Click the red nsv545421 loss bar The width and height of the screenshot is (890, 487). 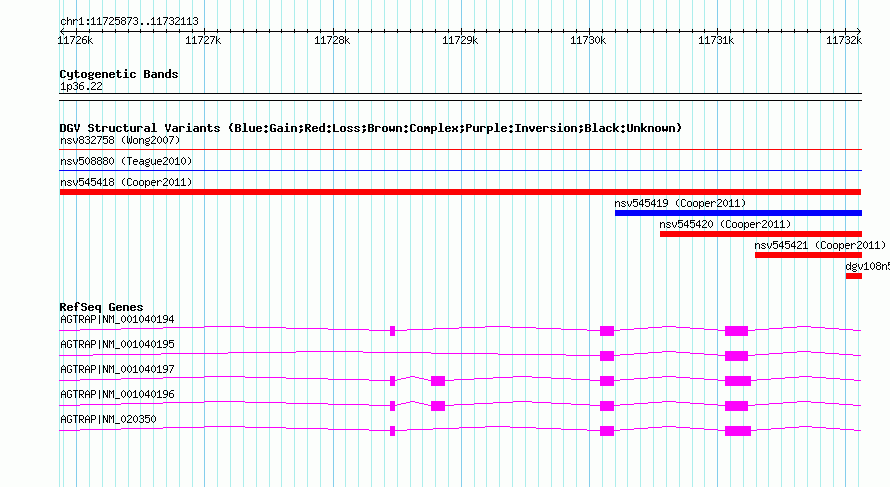808,255
